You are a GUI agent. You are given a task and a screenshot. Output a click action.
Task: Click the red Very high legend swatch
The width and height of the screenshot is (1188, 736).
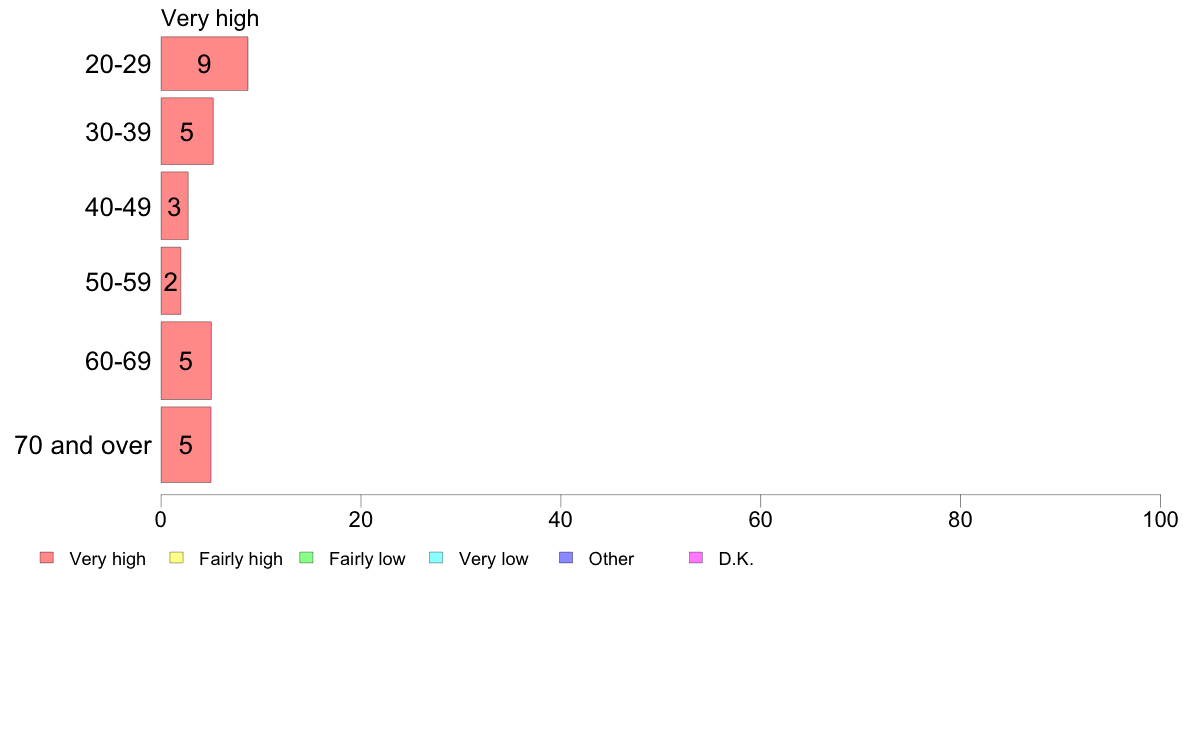pyautogui.click(x=47, y=558)
